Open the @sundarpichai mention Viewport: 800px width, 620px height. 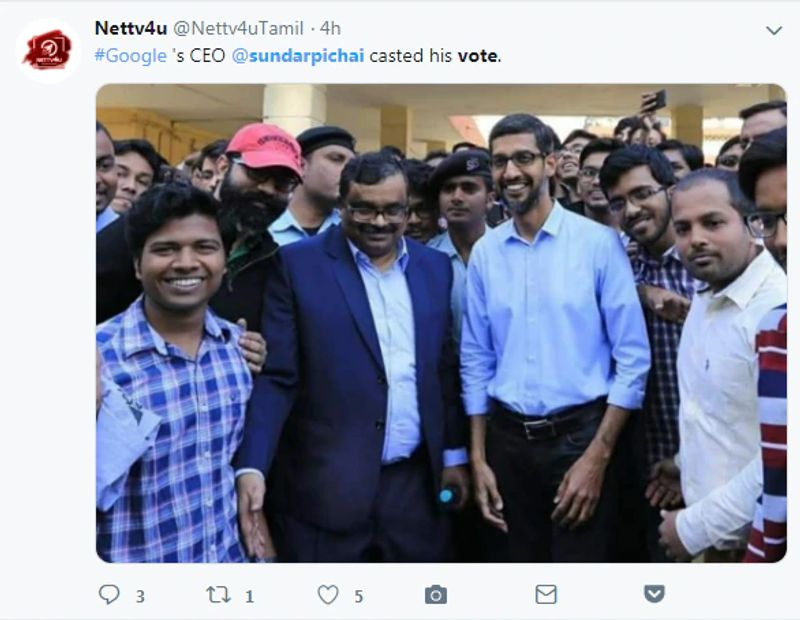click(x=298, y=56)
